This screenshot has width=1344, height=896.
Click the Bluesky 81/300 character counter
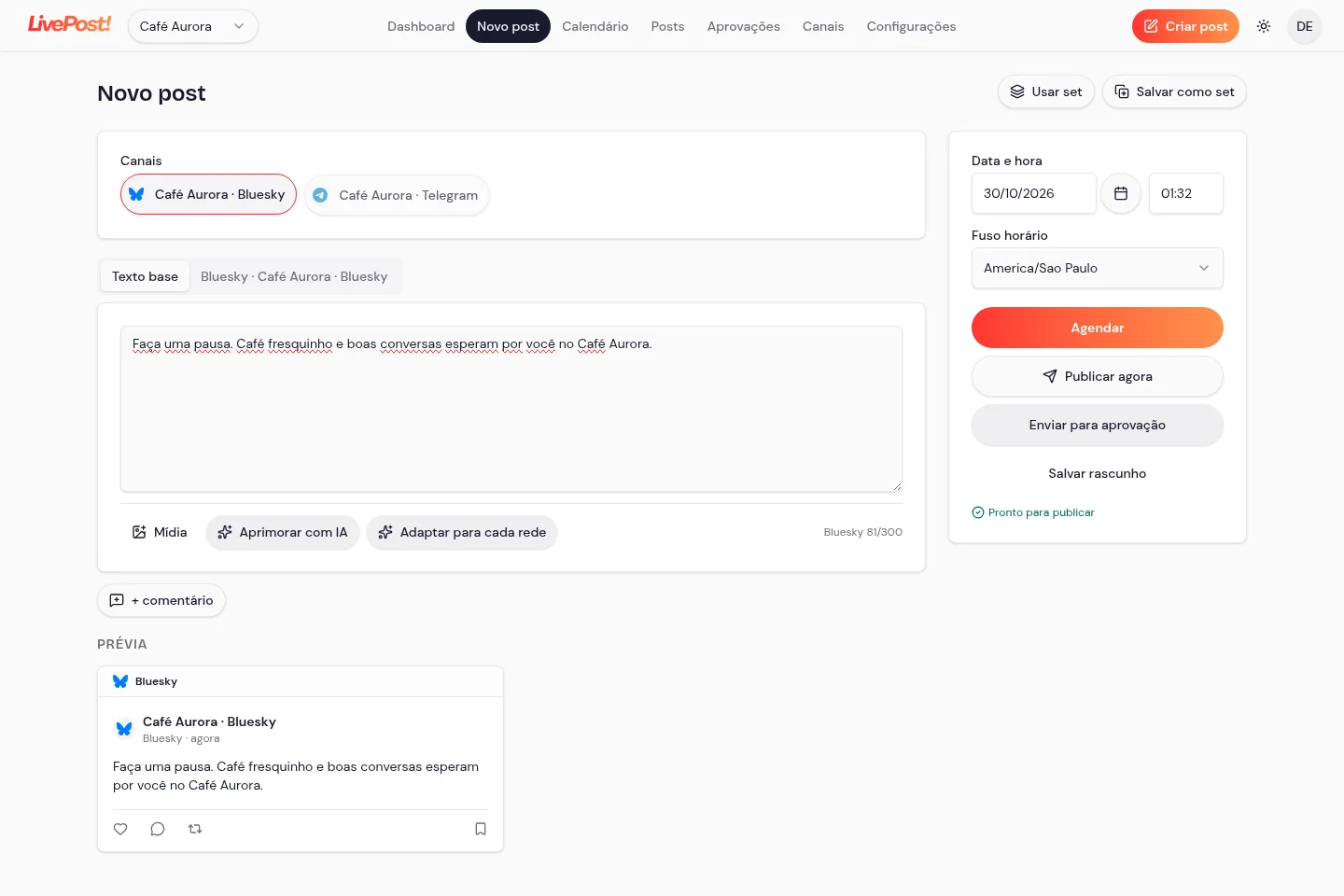(x=862, y=532)
